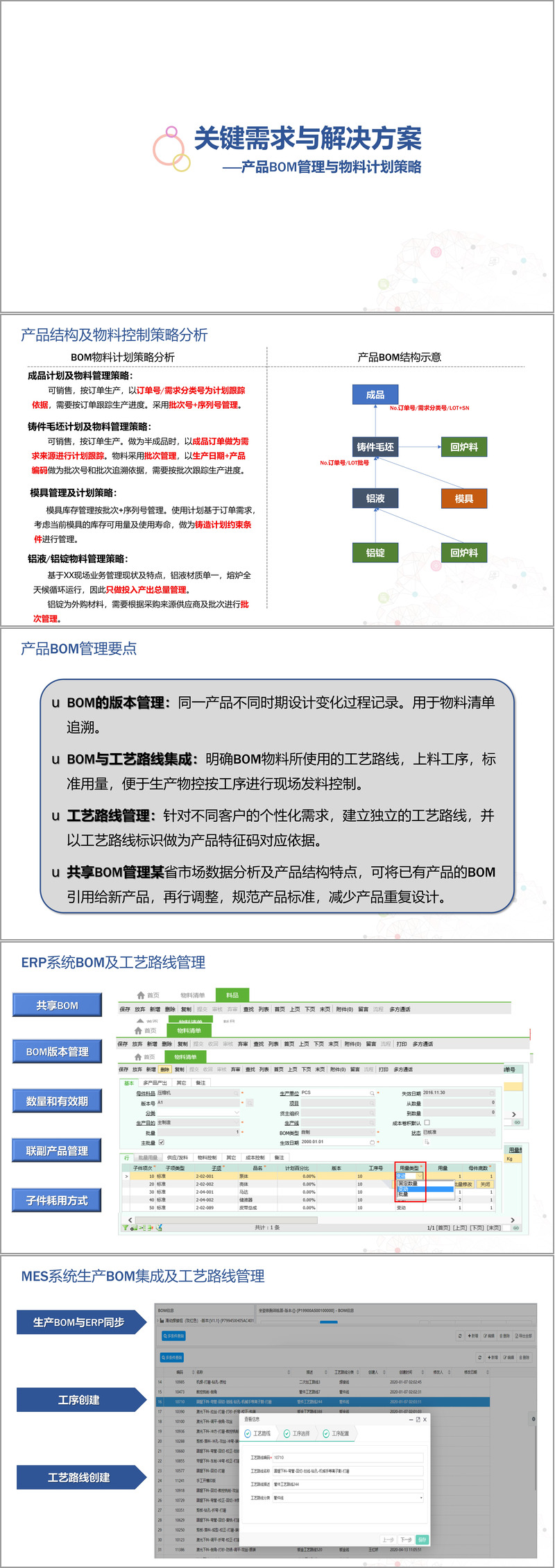This screenshot has width=555, height=1568.
Task: Click the 子件耗用方式 label button
Action: coord(57,1200)
